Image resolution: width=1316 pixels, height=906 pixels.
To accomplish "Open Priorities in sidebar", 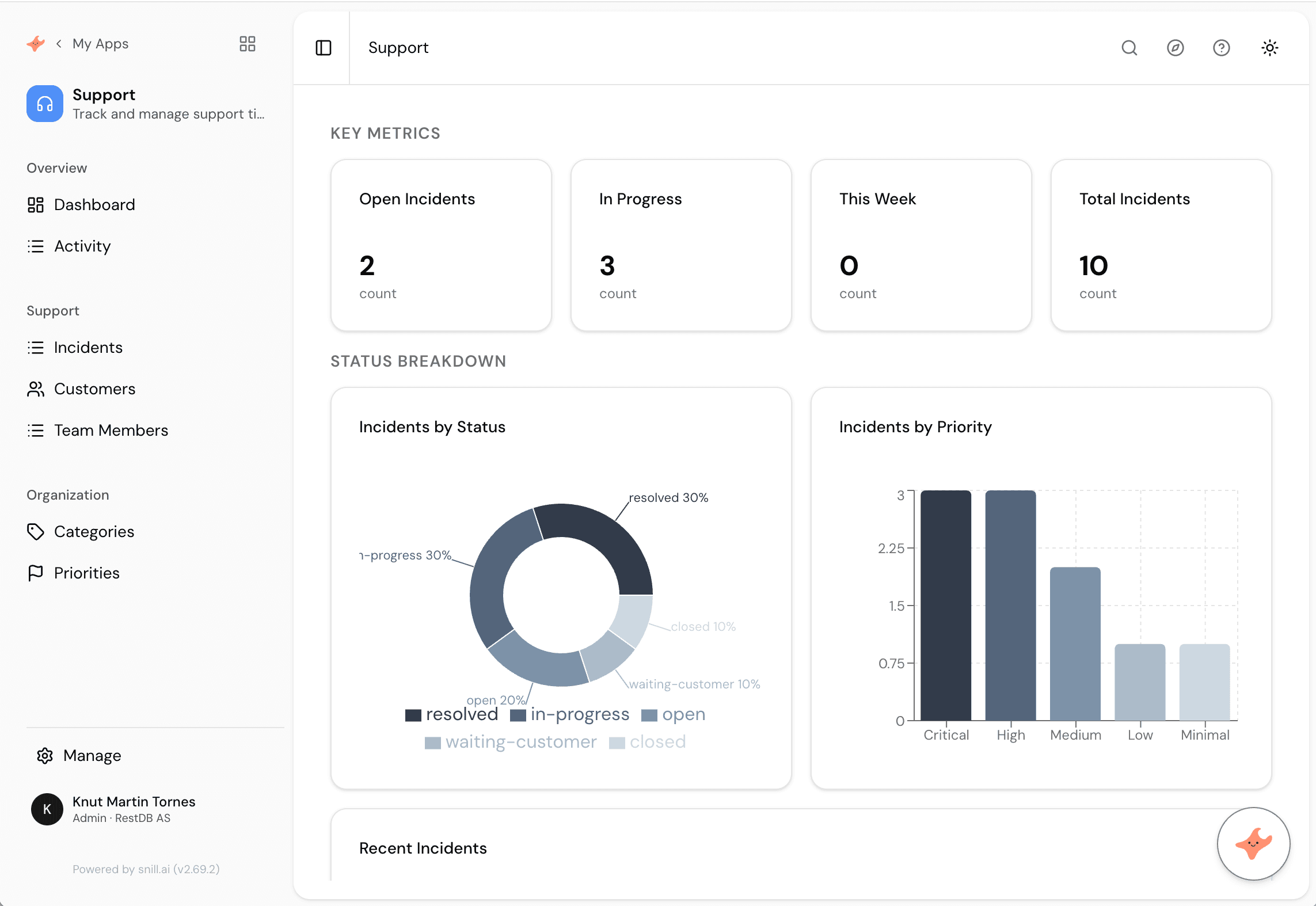I will pos(74,573).
